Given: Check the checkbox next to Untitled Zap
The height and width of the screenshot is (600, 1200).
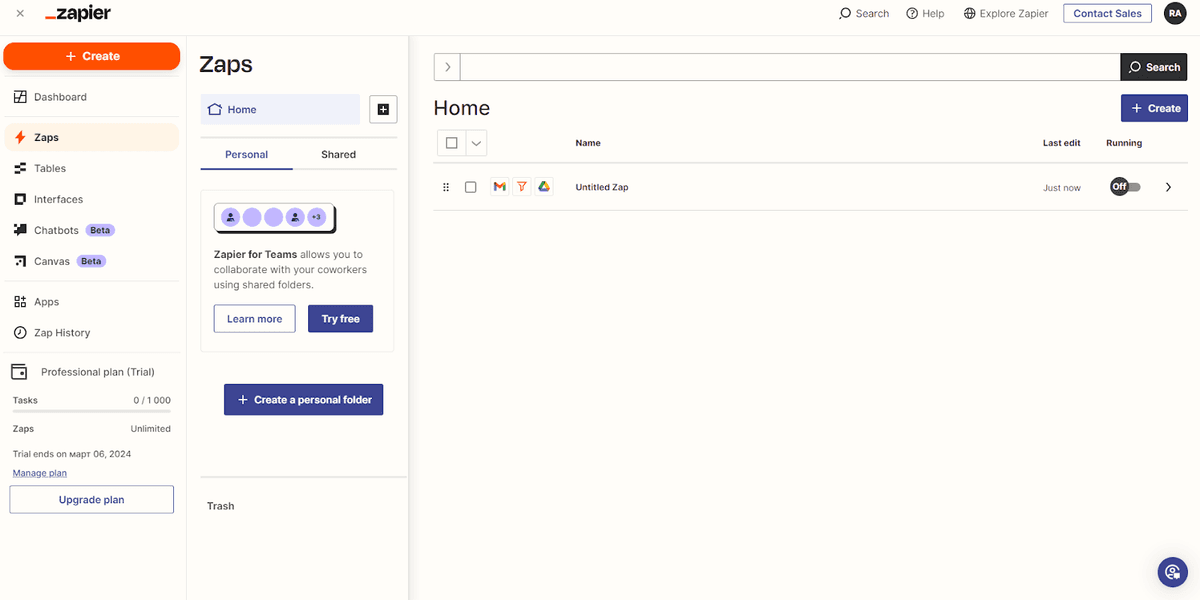Looking at the screenshot, I should tap(470, 186).
